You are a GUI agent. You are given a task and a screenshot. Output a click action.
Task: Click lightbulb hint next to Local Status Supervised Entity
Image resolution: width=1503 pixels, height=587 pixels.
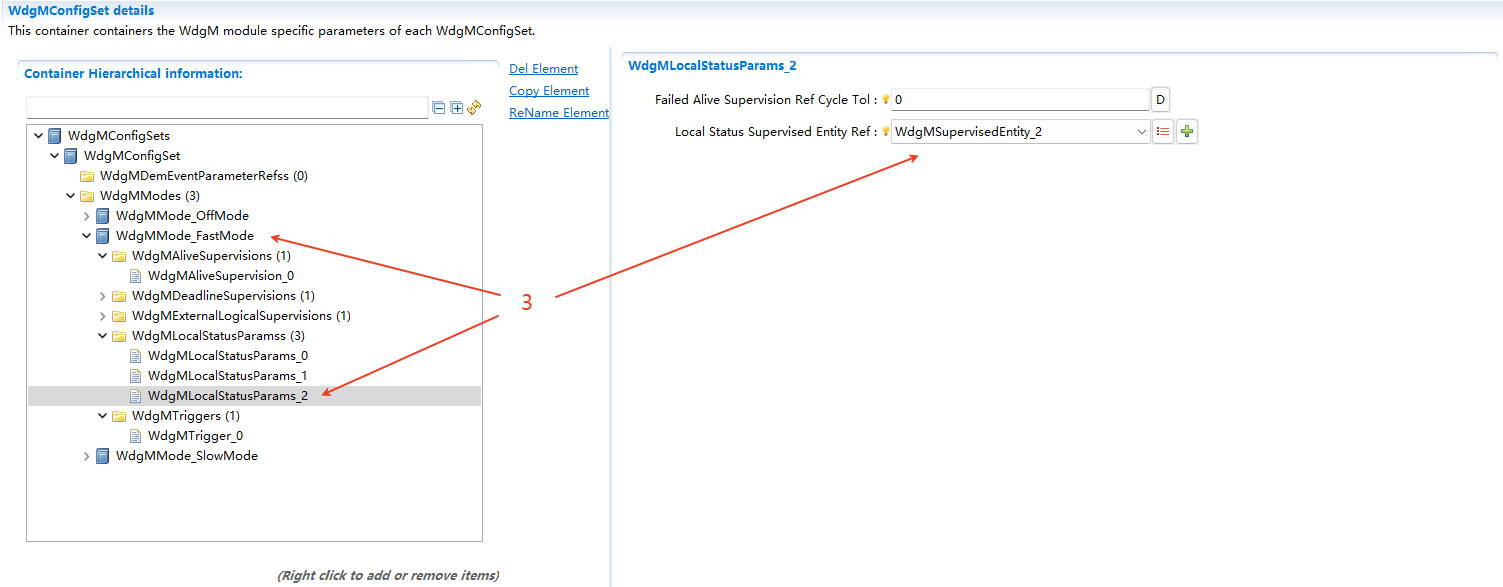click(x=886, y=132)
